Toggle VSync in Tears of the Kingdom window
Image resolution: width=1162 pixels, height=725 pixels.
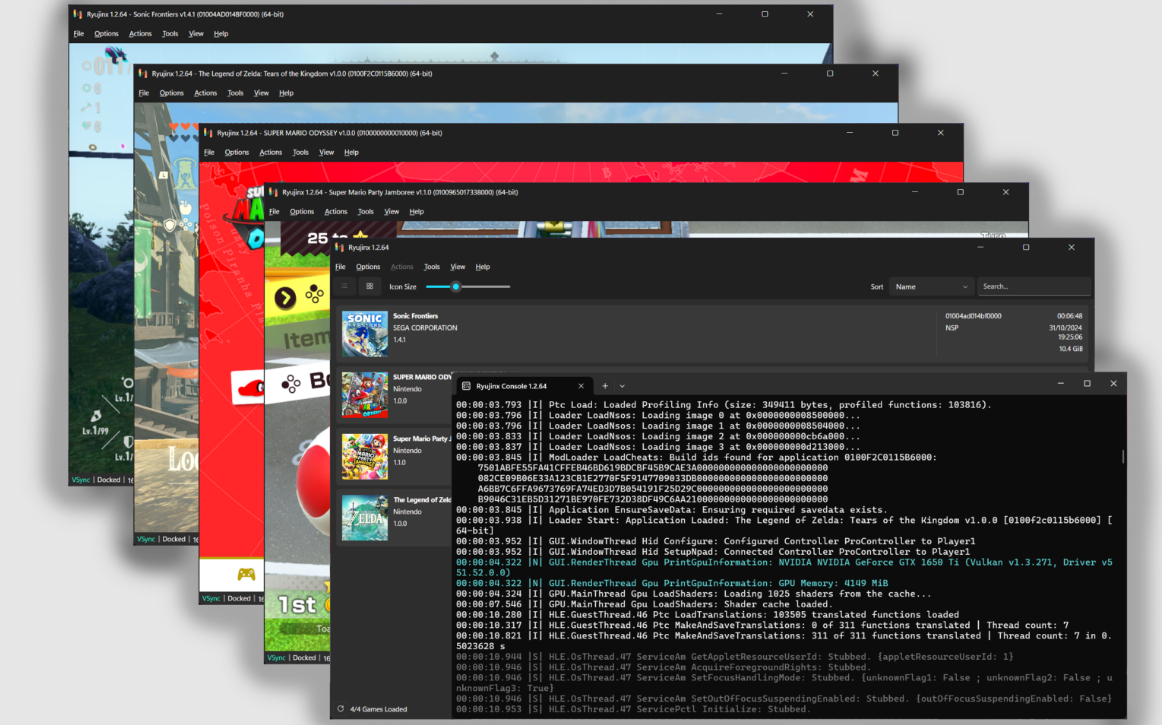pos(146,539)
